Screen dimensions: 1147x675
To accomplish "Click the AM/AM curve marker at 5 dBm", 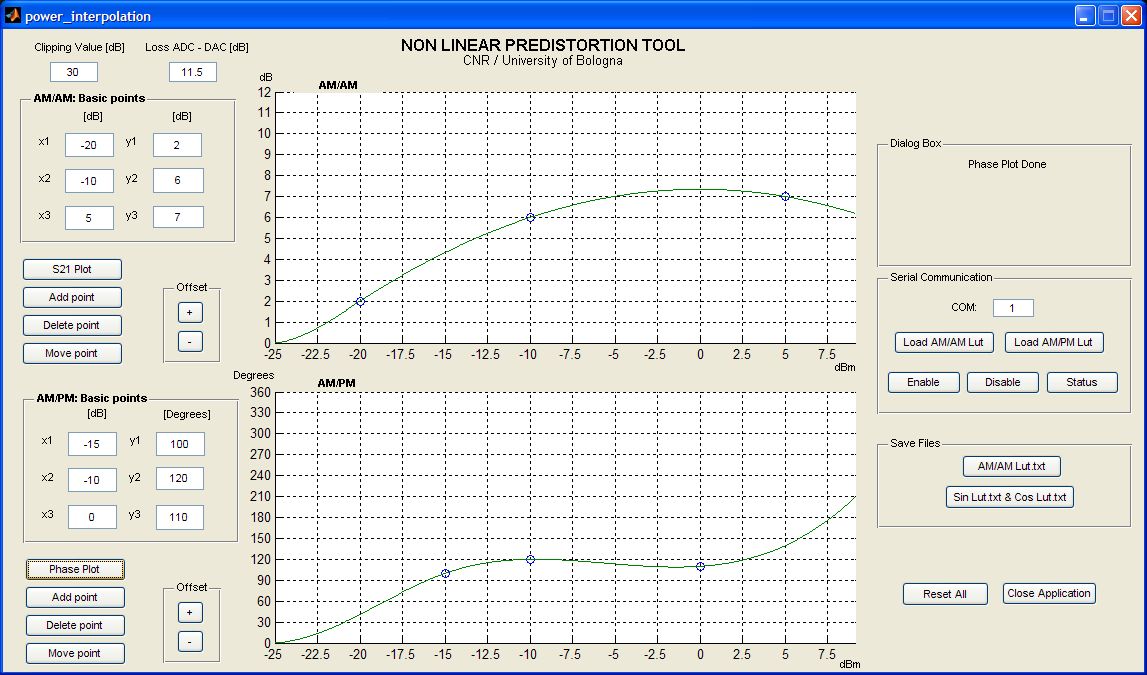I will point(786,197).
